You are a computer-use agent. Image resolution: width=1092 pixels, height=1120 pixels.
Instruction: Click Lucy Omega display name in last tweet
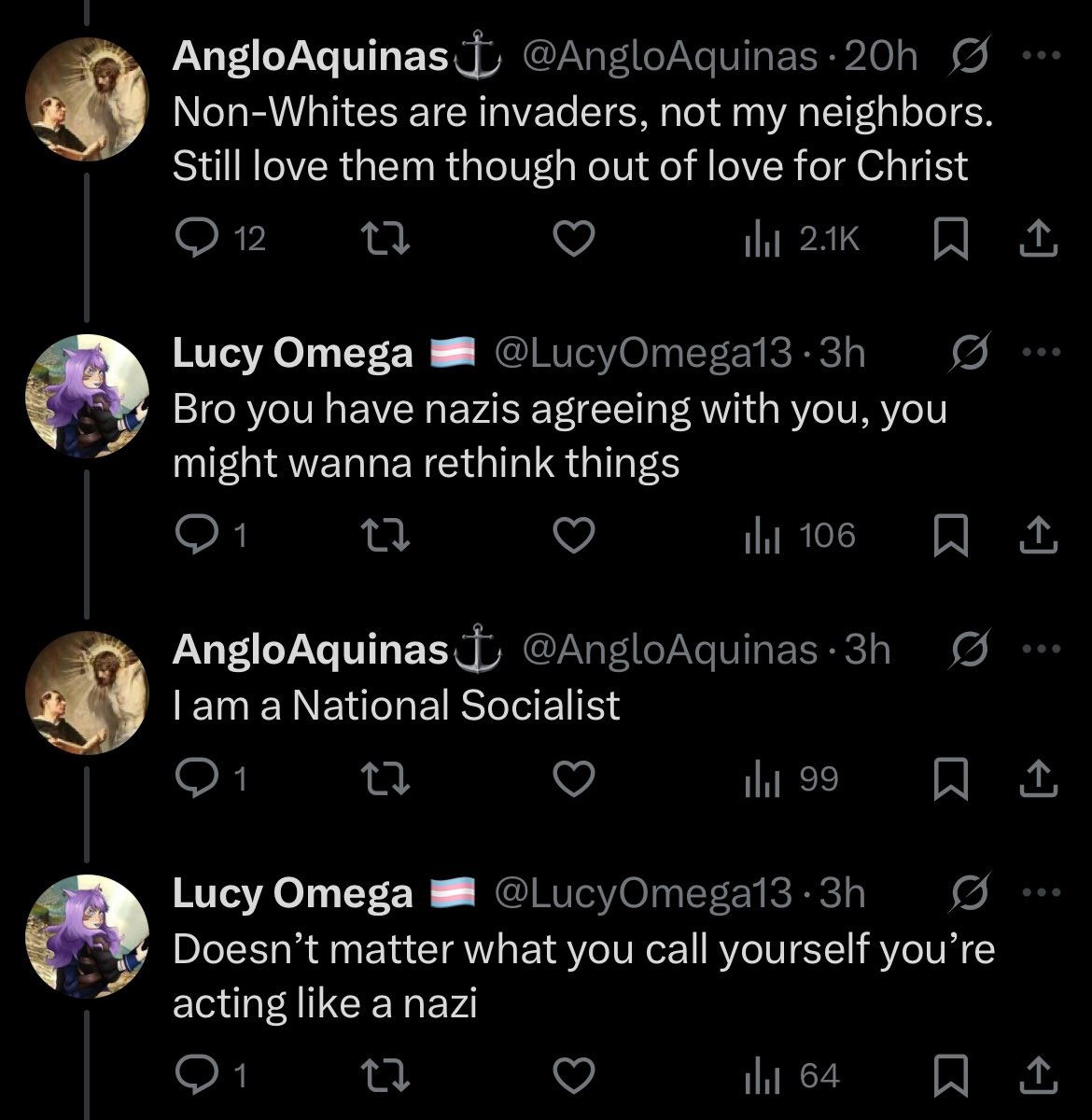(x=292, y=894)
